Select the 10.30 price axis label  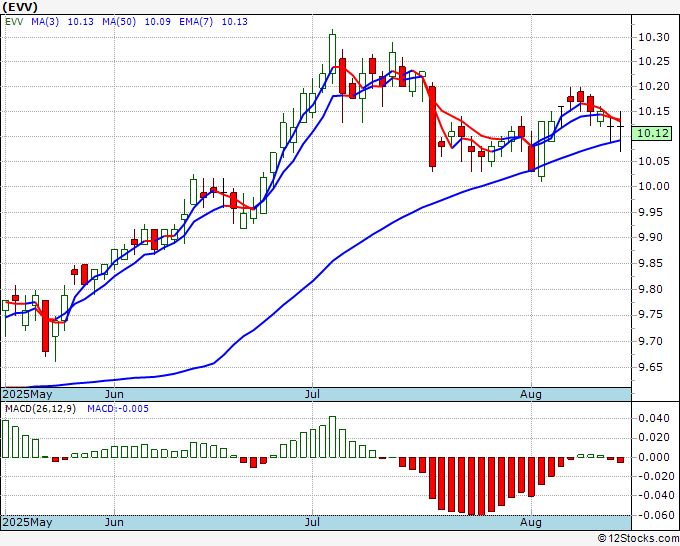pyautogui.click(x=654, y=37)
